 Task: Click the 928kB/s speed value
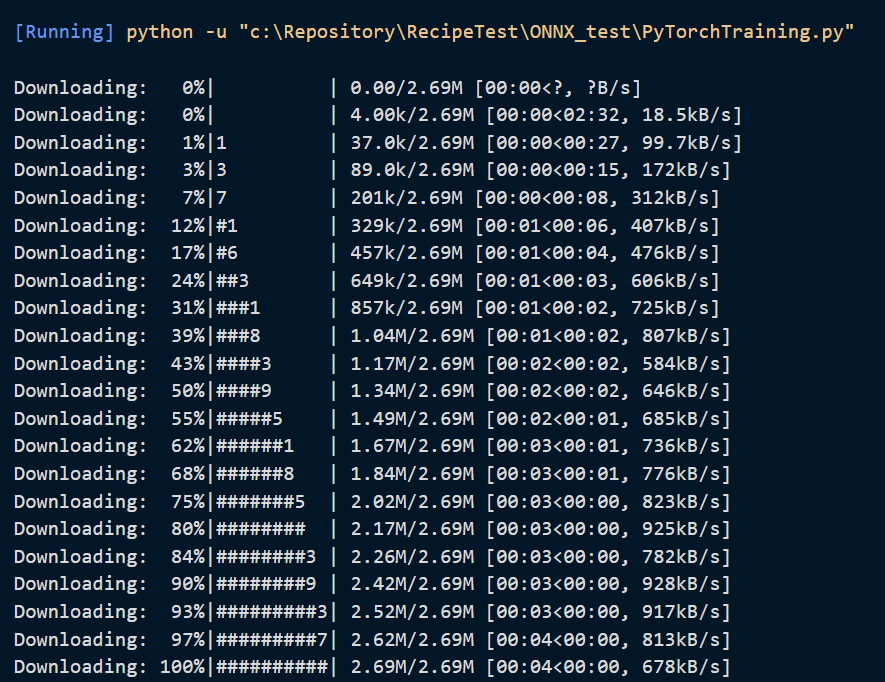(x=681, y=584)
